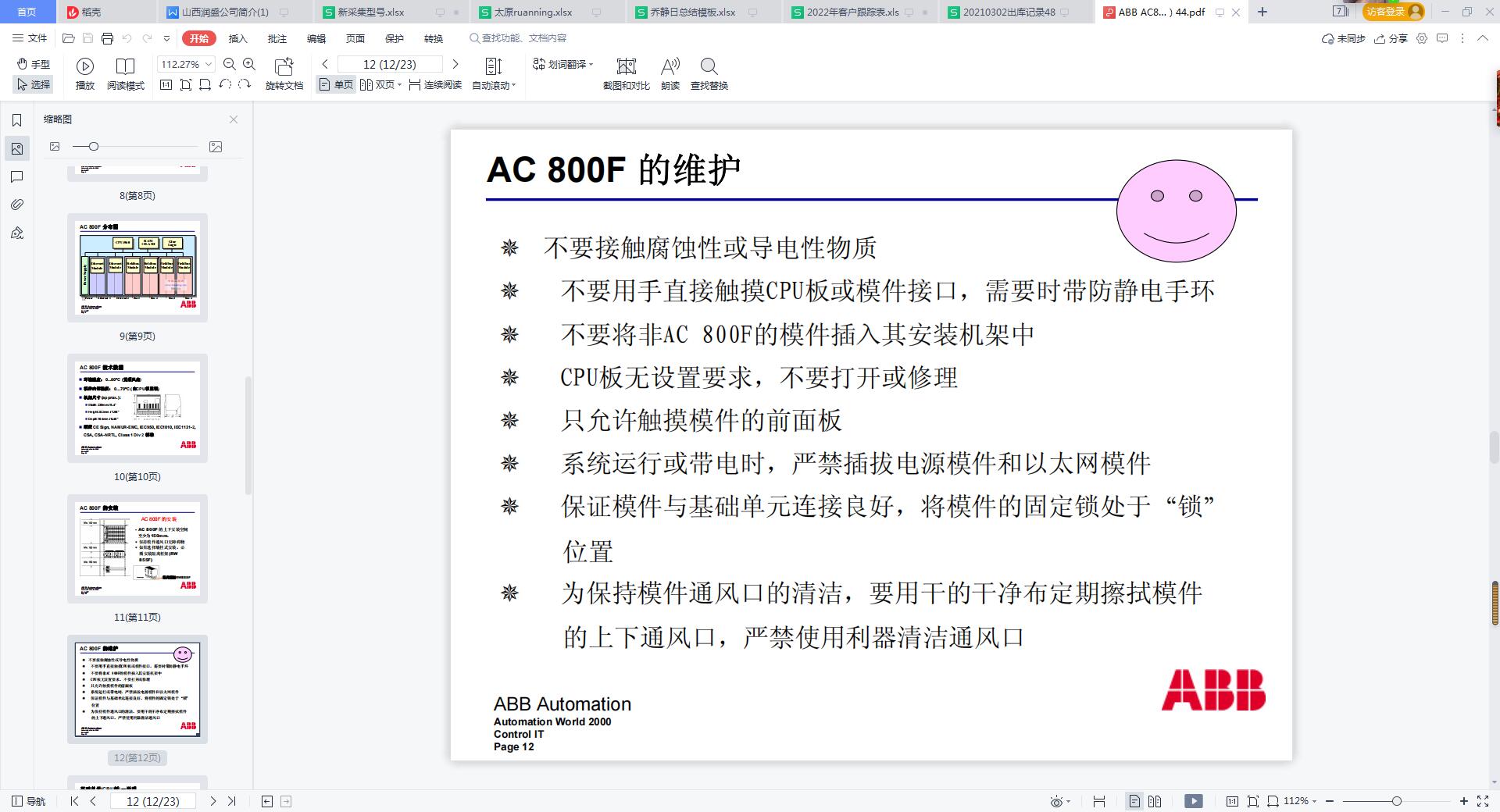1500x812 pixels.
Task: Open a new tab with plus button
Action: click(1262, 12)
